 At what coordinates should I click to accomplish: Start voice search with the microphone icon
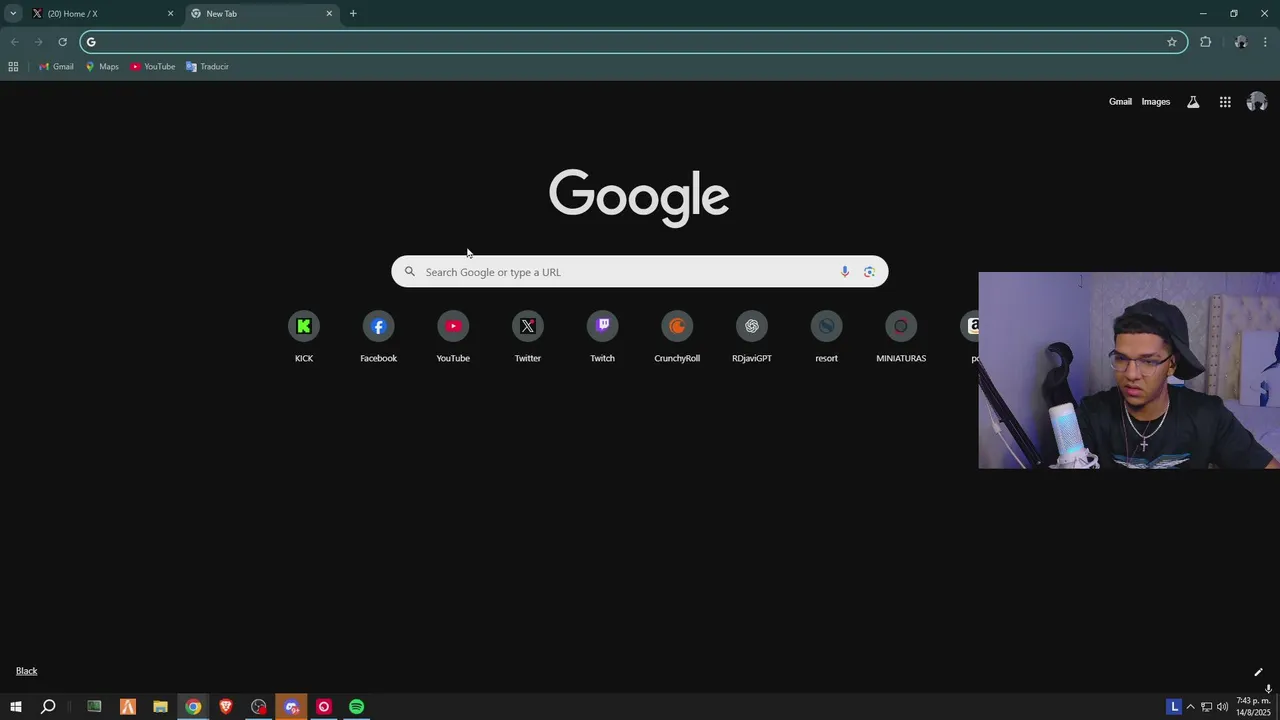(845, 272)
